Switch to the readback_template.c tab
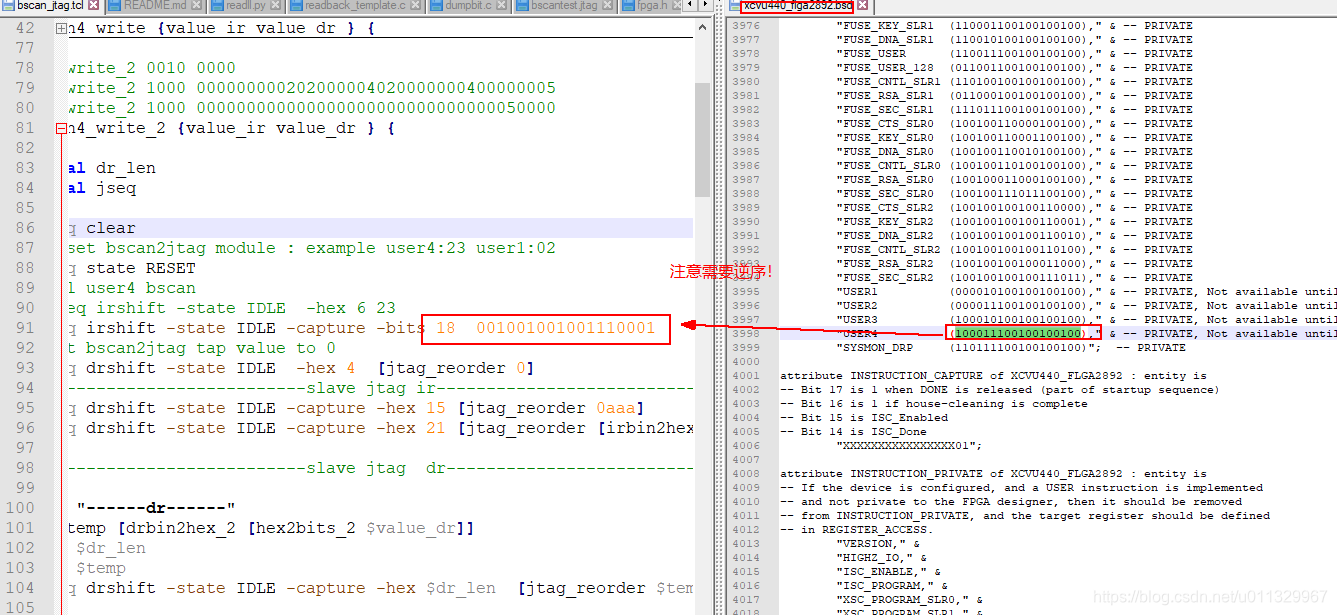Screen dimensions: 1337x615 357,6
